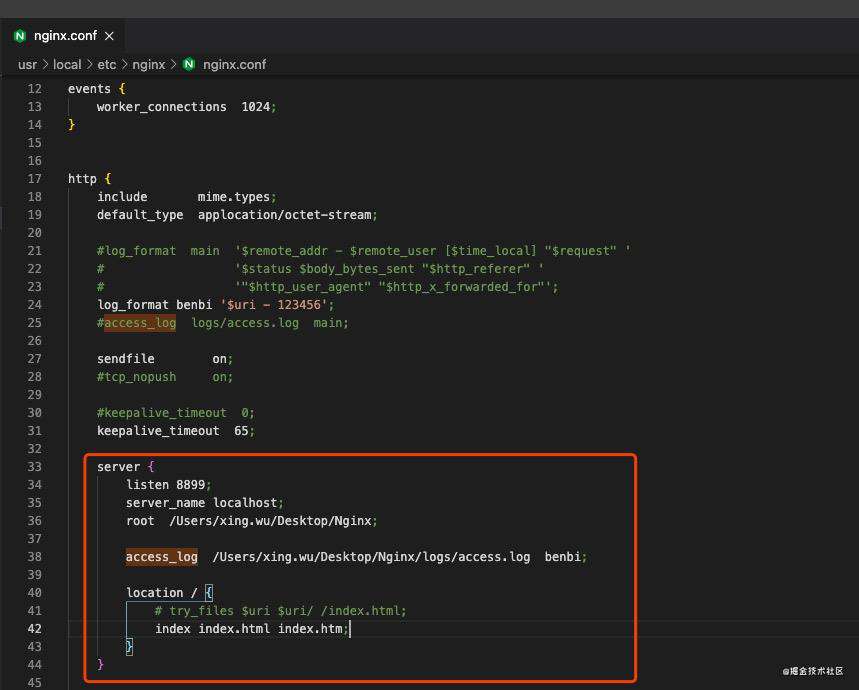Click the highlighted opening brace on line 40
Image resolution: width=859 pixels, height=690 pixels.
[209, 593]
